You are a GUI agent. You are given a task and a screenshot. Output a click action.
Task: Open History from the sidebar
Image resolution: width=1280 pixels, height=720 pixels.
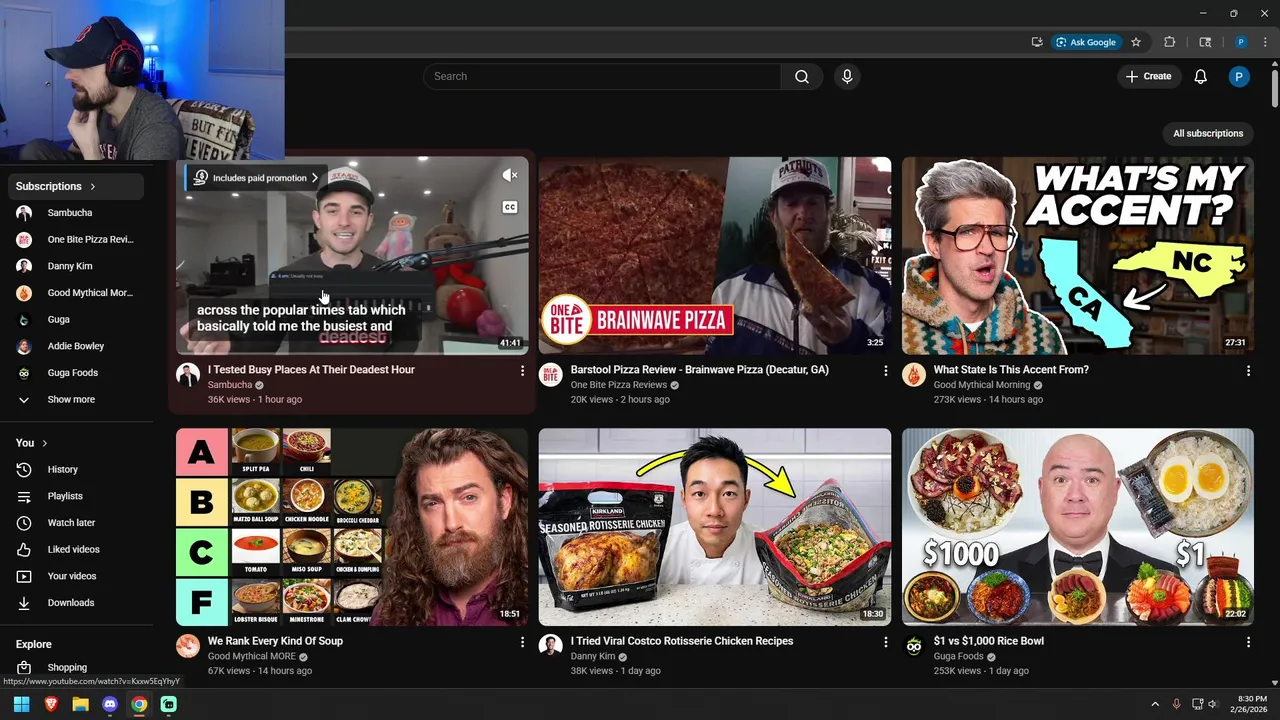[x=76, y=470]
